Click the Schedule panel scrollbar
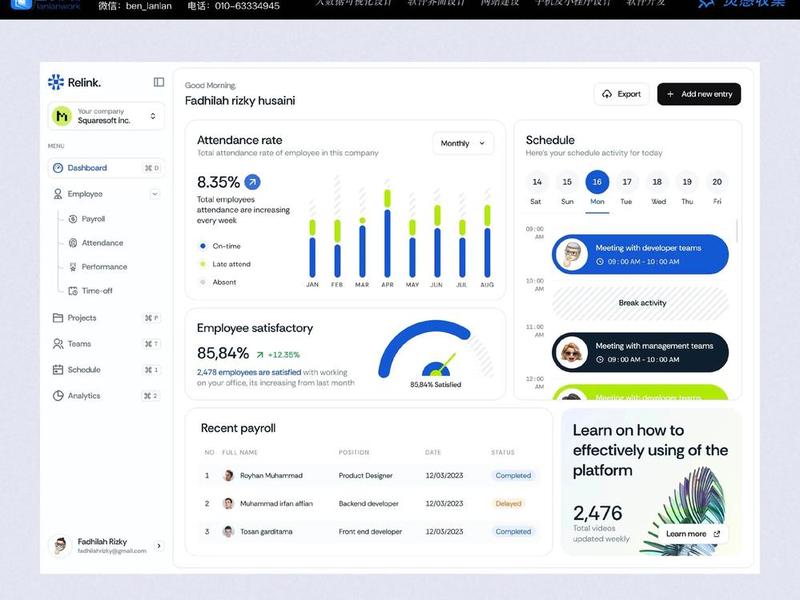The width and height of the screenshot is (800, 600). [737, 231]
